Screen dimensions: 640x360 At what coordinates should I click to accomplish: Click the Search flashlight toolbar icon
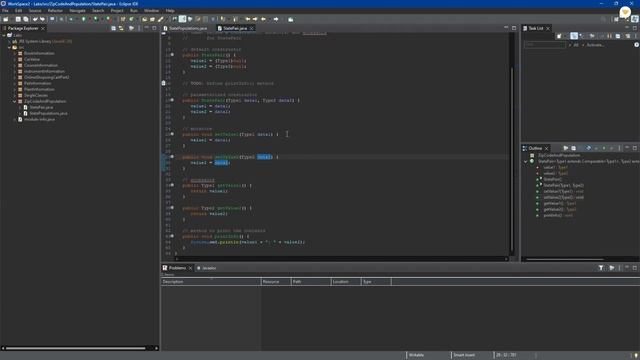pos(161,19)
